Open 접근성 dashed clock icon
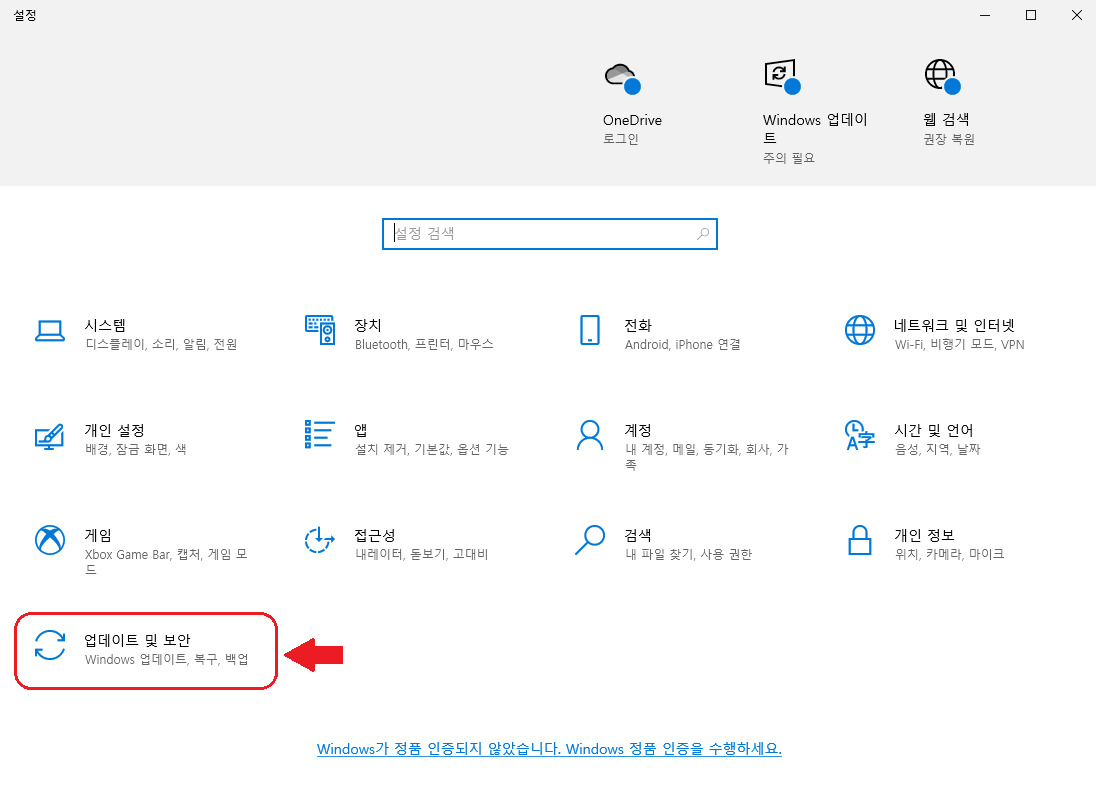 click(x=319, y=540)
